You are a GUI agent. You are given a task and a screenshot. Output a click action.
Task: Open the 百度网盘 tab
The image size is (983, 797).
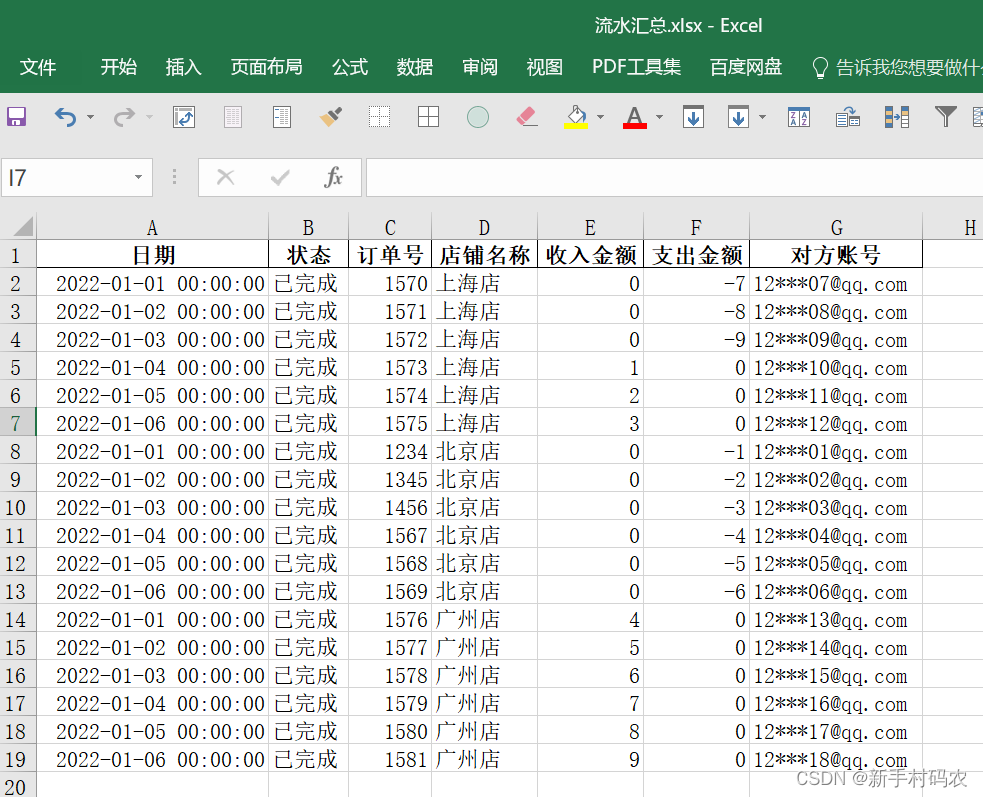point(746,67)
